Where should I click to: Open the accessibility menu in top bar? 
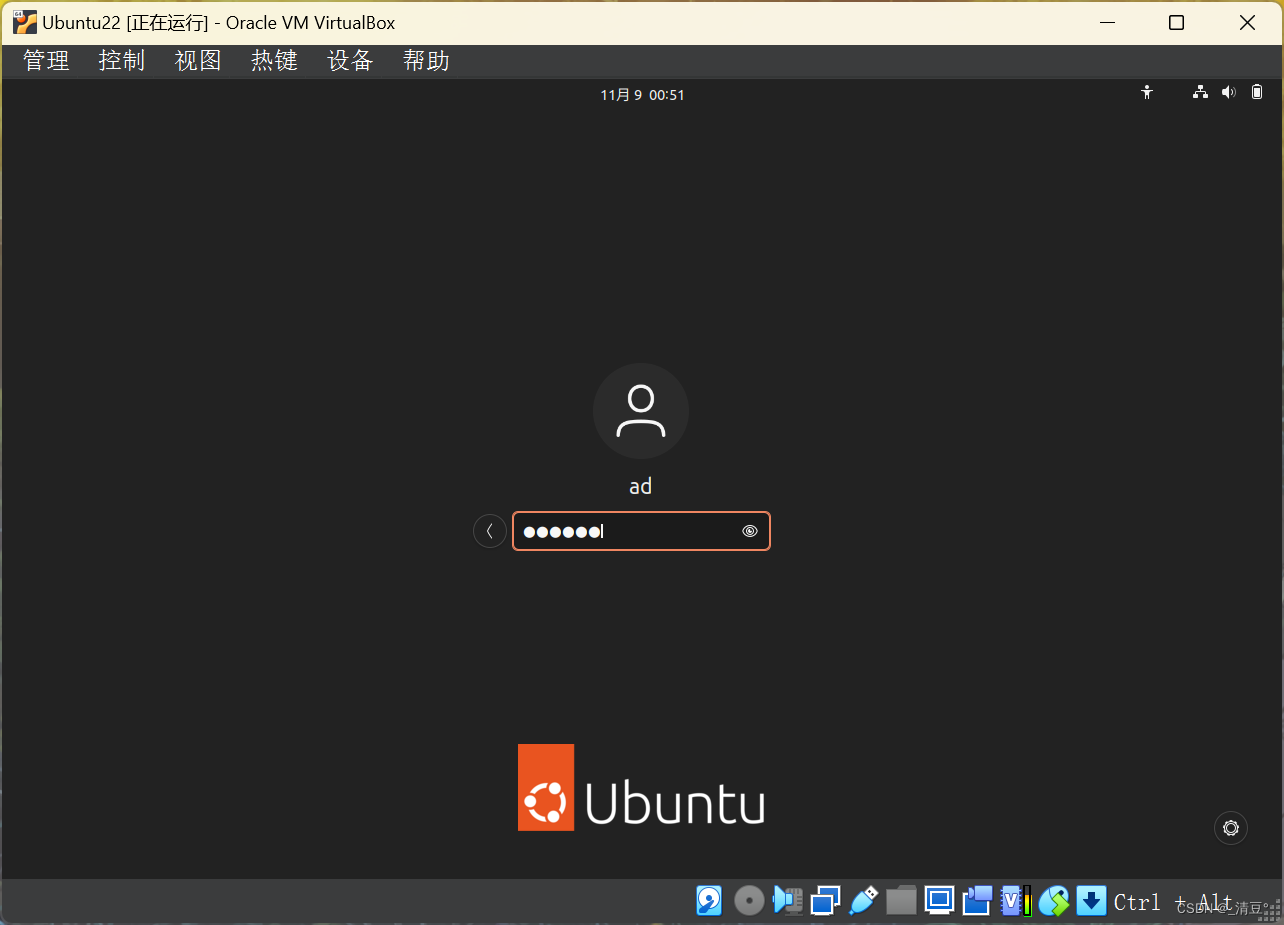[x=1147, y=92]
